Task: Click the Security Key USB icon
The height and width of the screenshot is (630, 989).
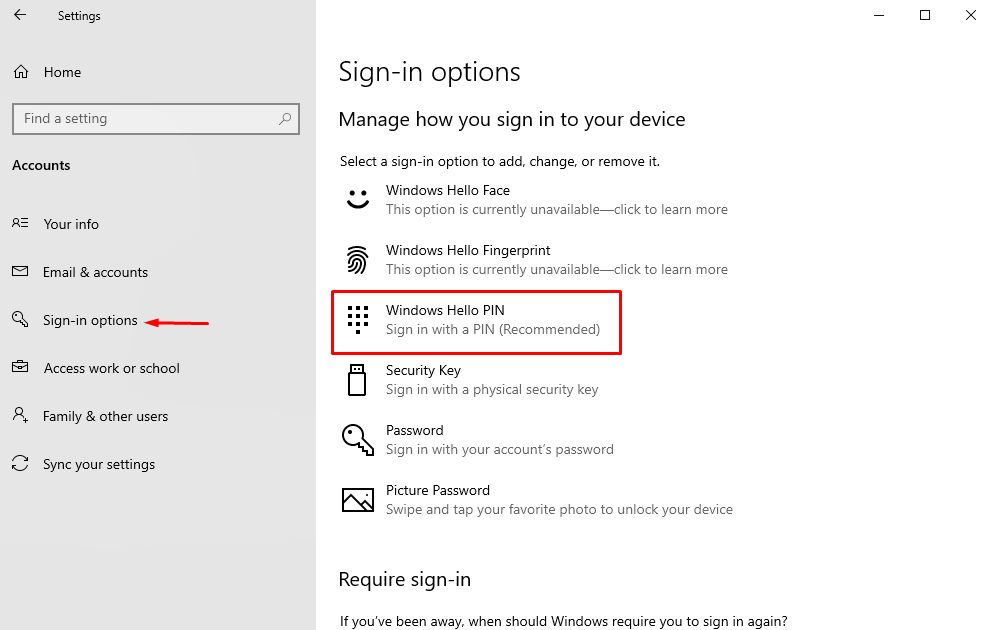Action: [x=357, y=379]
